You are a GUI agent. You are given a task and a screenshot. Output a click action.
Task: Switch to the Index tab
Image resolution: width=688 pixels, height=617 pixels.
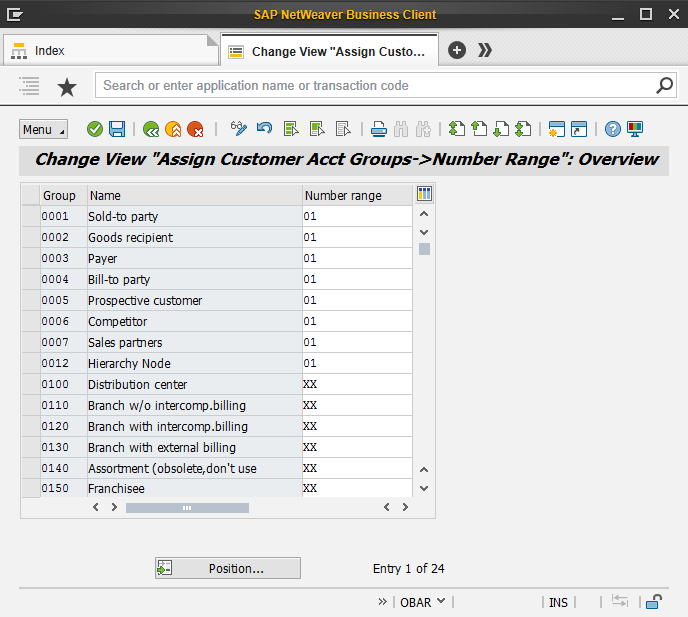111,51
